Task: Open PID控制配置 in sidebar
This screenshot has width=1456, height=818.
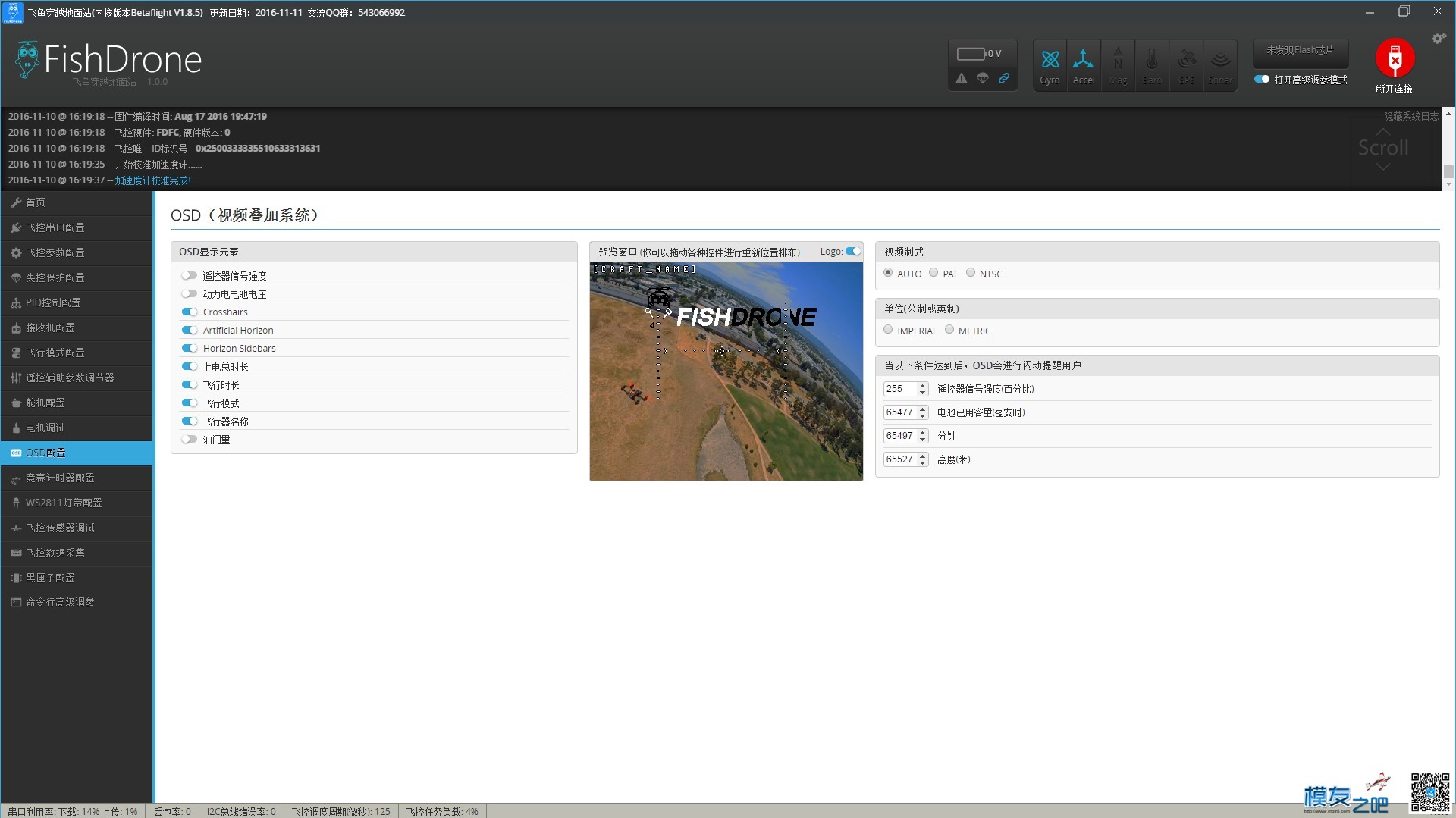Action: 77,302
